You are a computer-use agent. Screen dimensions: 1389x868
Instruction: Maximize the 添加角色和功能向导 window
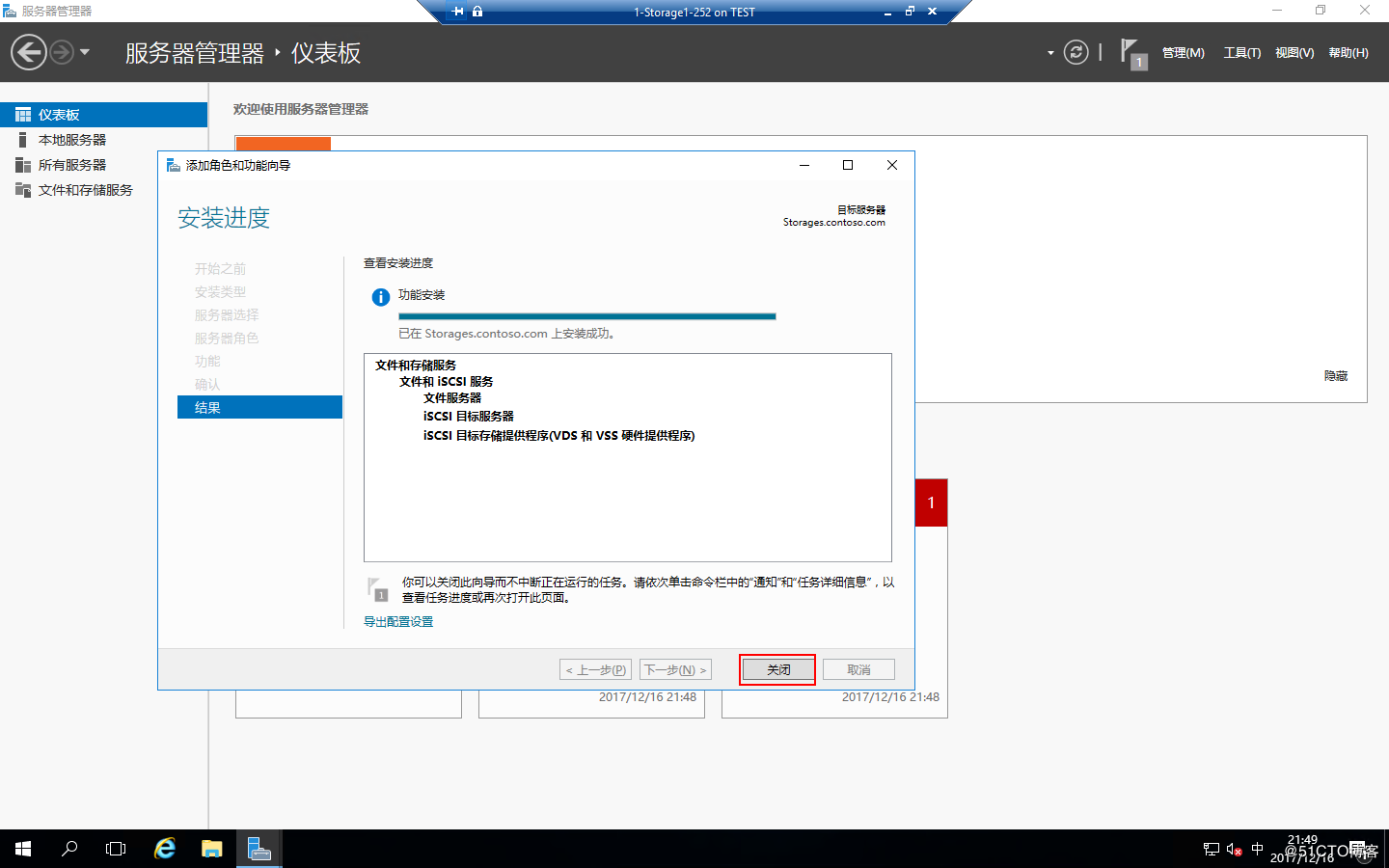(848, 165)
